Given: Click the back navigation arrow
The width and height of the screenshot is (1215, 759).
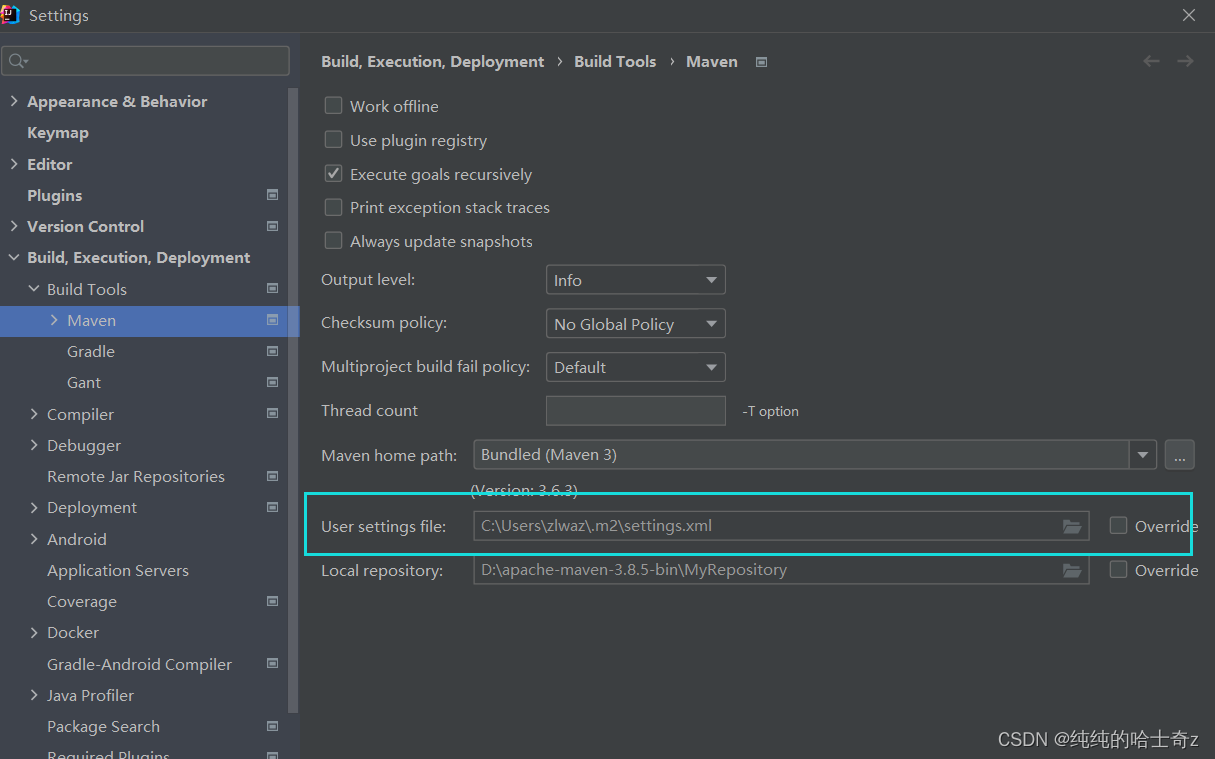Looking at the screenshot, I should 1151,62.
